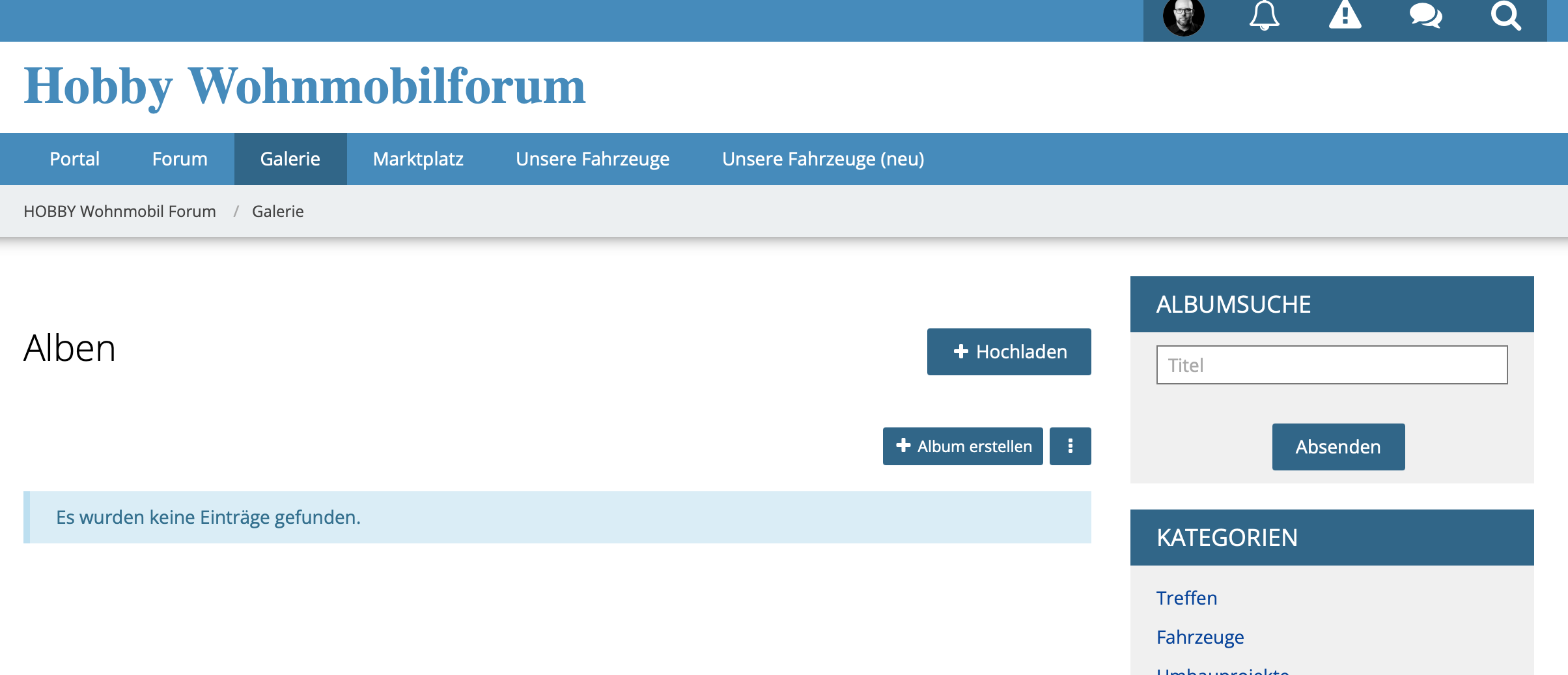The image size is (1568, 675).
Task: Open the user profile avatar menu
Action: (1183, 17)
